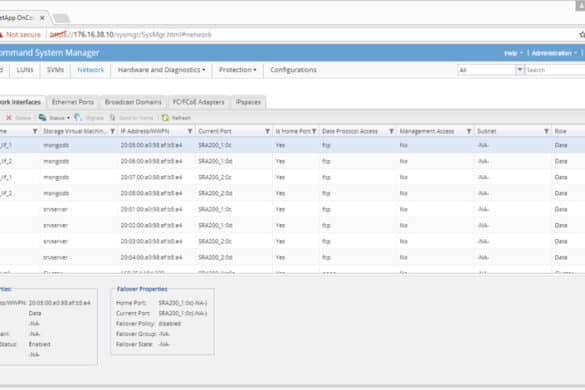Screen dimensions: 585x390
Task: Open the IP Address/WWPN column filter
Action: tap(190, 131)
